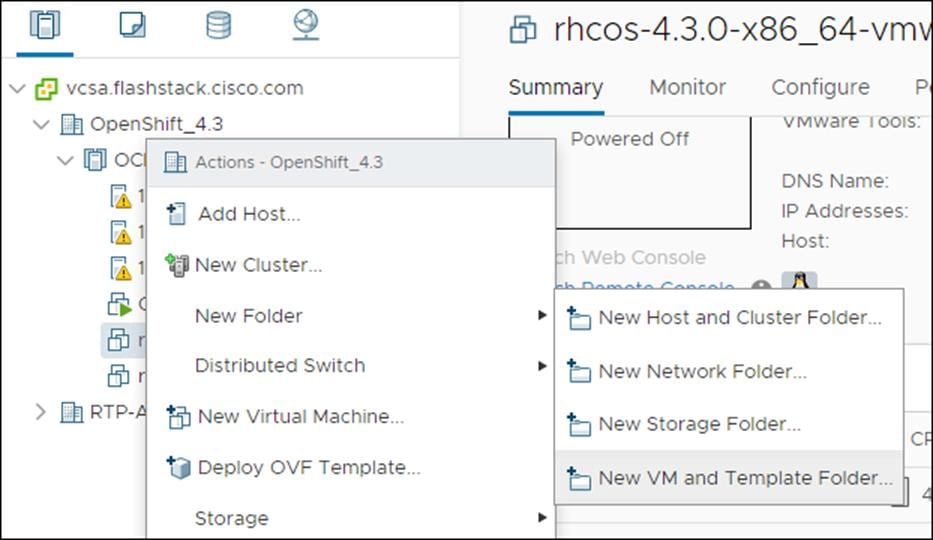933x540 pixels.
Task: Click the Actions - OpenShift_4.3 menu header
Action: 351,163
